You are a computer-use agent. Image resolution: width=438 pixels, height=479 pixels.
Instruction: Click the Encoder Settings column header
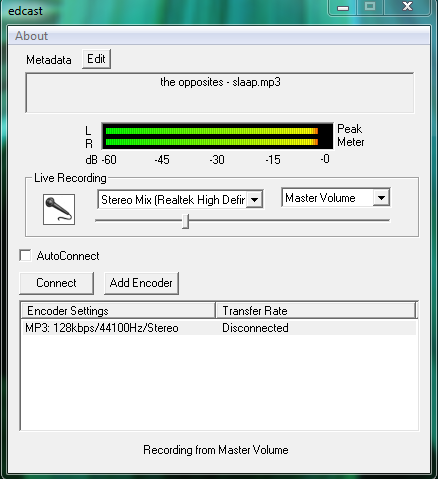pyautogui.click(x=118, y=311)
